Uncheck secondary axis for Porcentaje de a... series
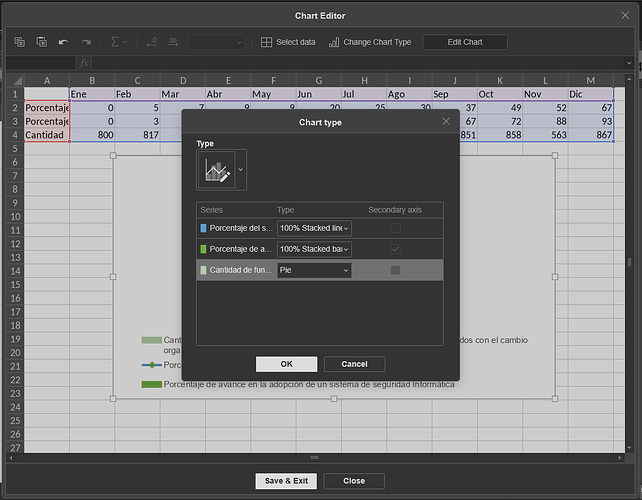 395,249
